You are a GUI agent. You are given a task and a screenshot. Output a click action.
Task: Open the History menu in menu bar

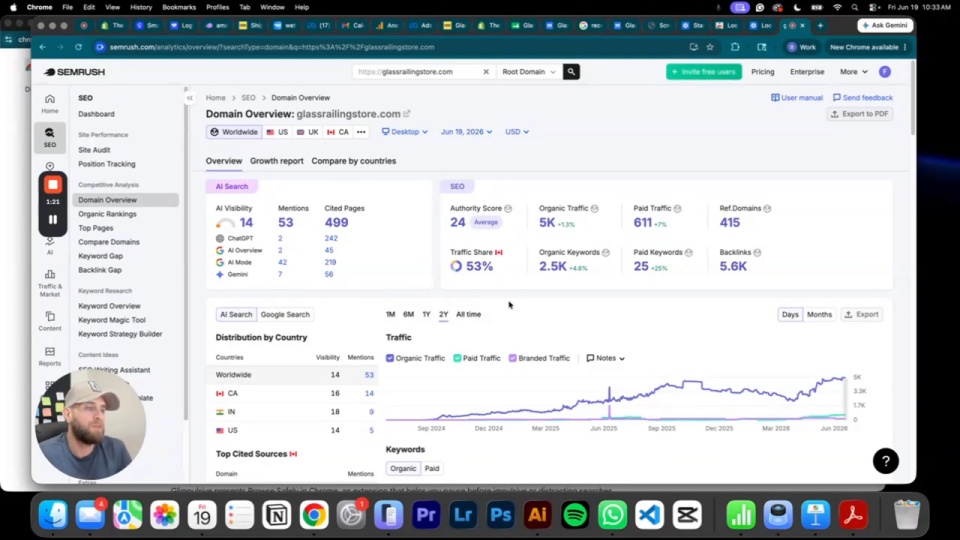click(141, 7)
